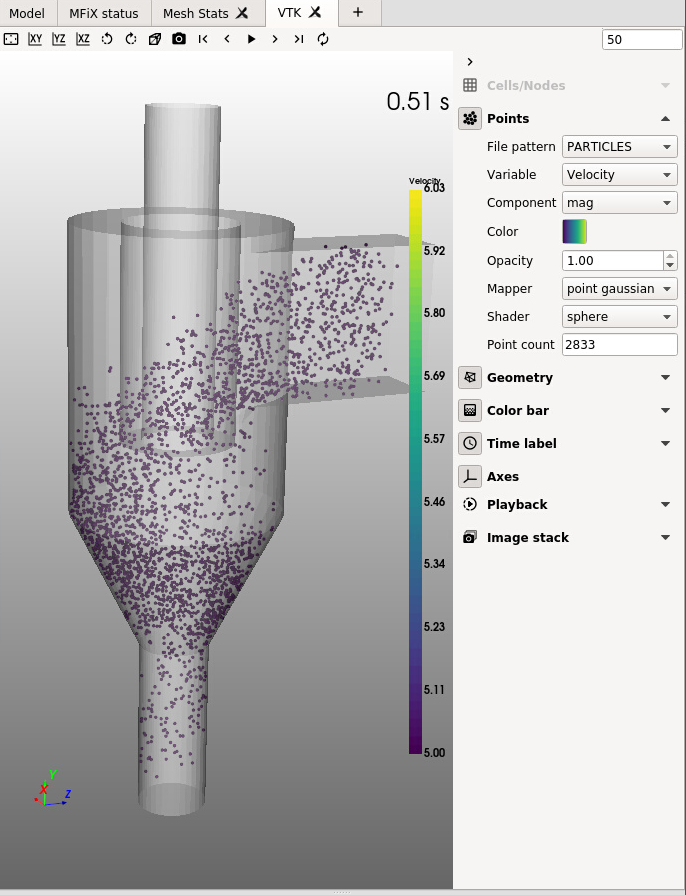
Task: Open the Variable dropdown showing Velocity
Action: (620, 175)
